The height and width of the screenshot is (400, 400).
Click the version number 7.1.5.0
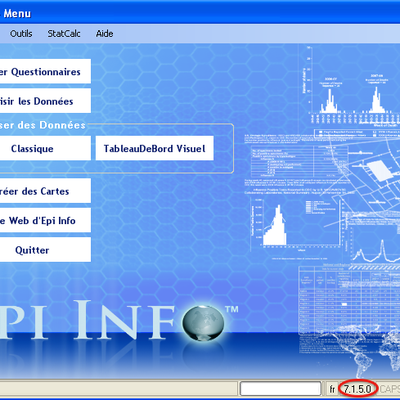(357, 389)
